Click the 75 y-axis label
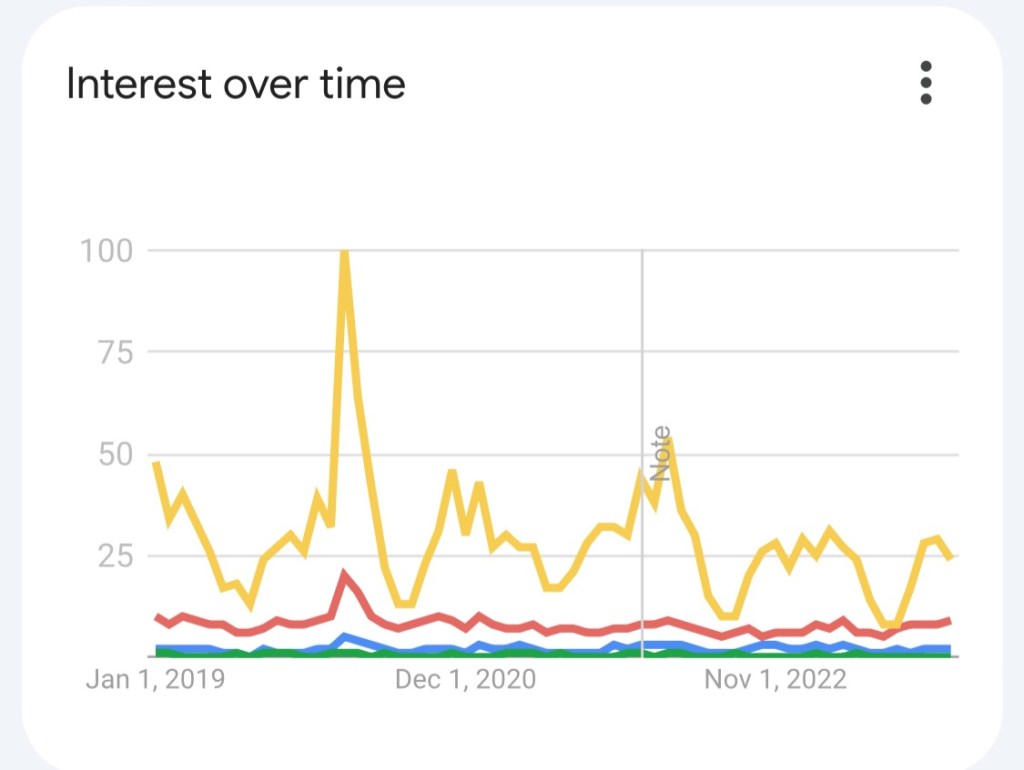Image resolution: width=1024 pixels, height=770 pixels. point(112,352)
